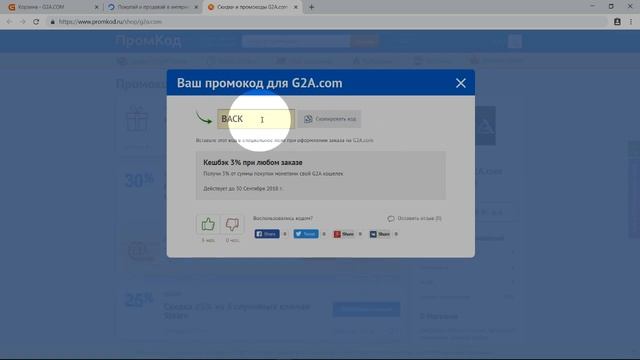
Task: Share the promo code on Facebook
Action: 267,234
